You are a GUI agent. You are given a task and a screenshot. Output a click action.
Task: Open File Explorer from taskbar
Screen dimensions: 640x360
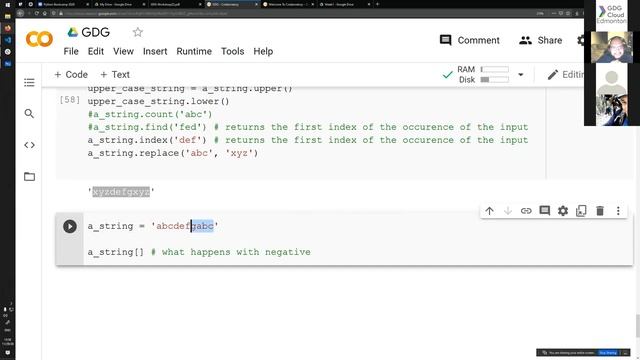pyautogui.click(x=7, y=16)
